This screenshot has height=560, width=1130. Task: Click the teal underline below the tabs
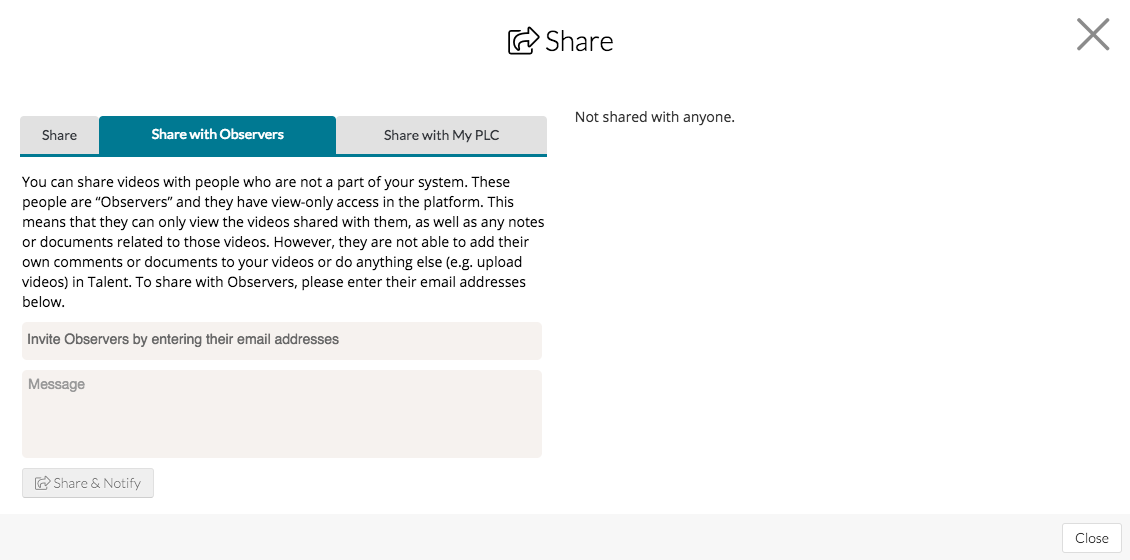tap(283, 156)
